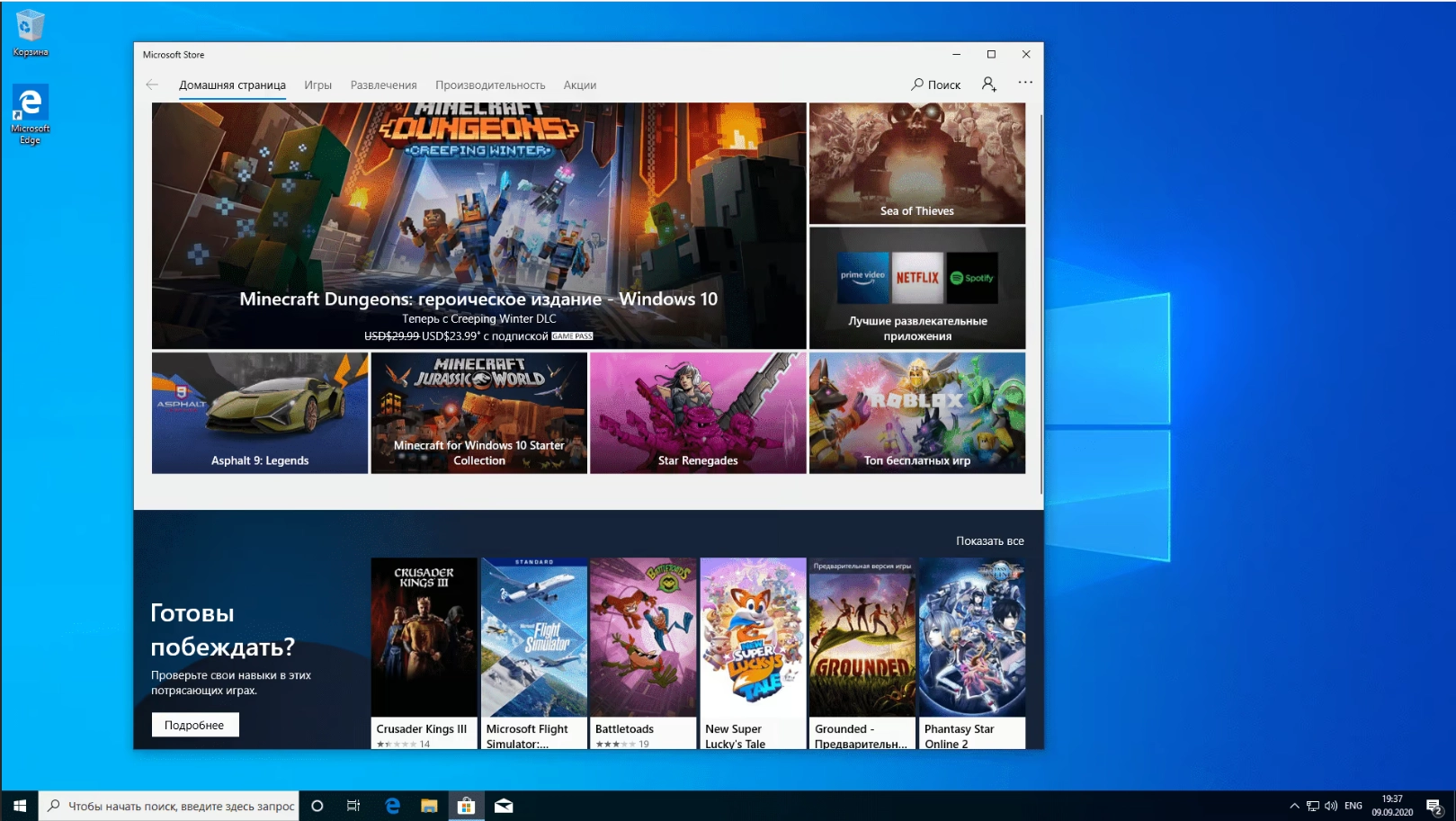1456x821 pixels.
Task: Navigate back using the back arrow
Action: click(150, 84)
